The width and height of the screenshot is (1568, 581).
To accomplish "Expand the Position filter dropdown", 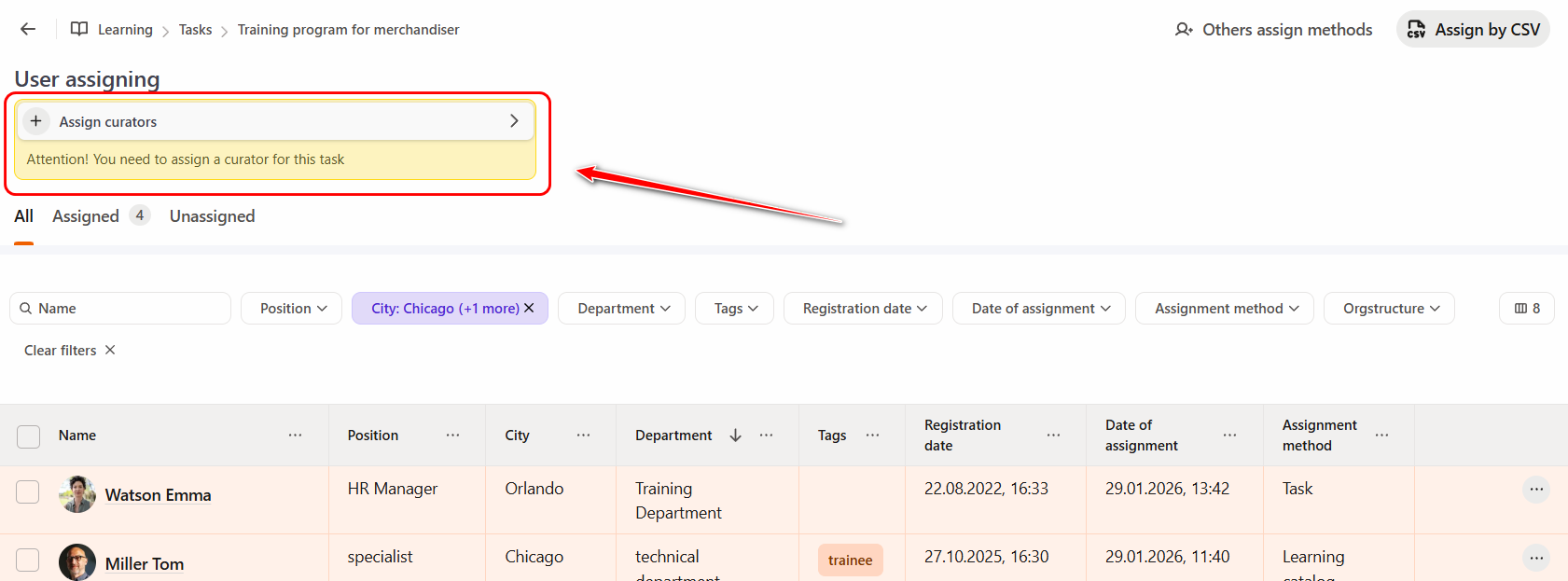I will coord(293,308).
